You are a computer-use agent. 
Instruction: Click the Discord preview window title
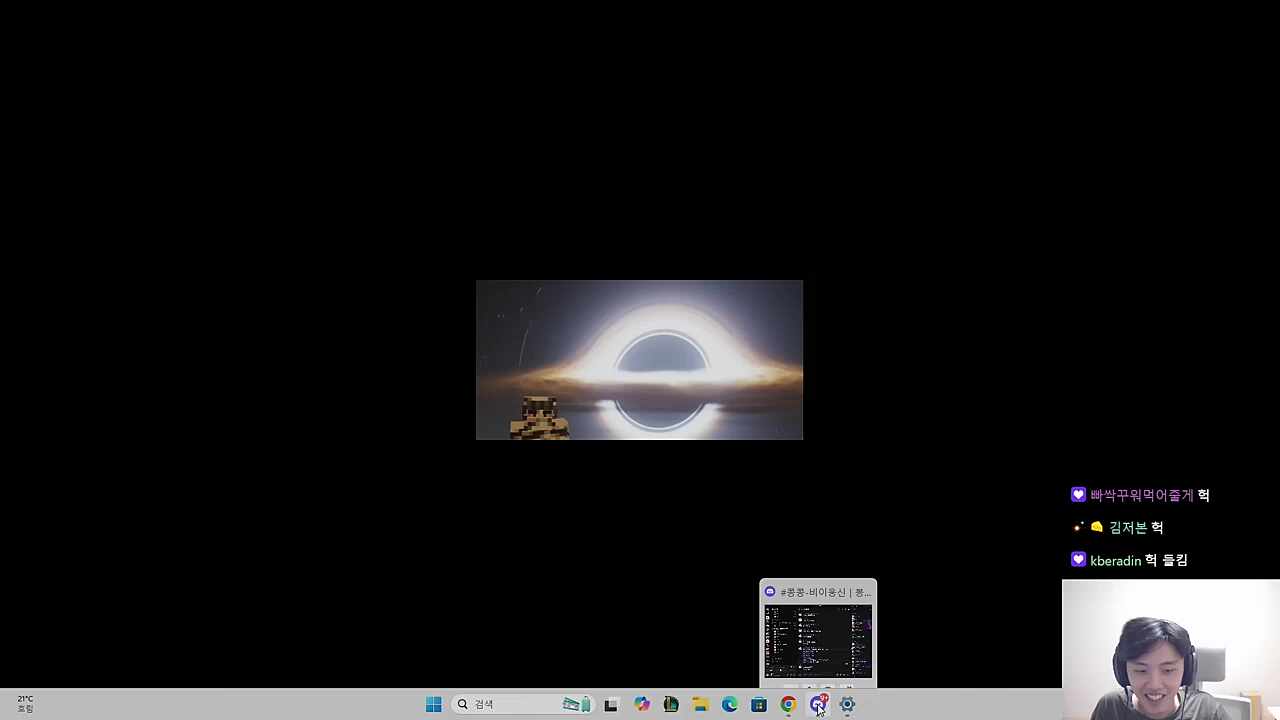(824, 592)
